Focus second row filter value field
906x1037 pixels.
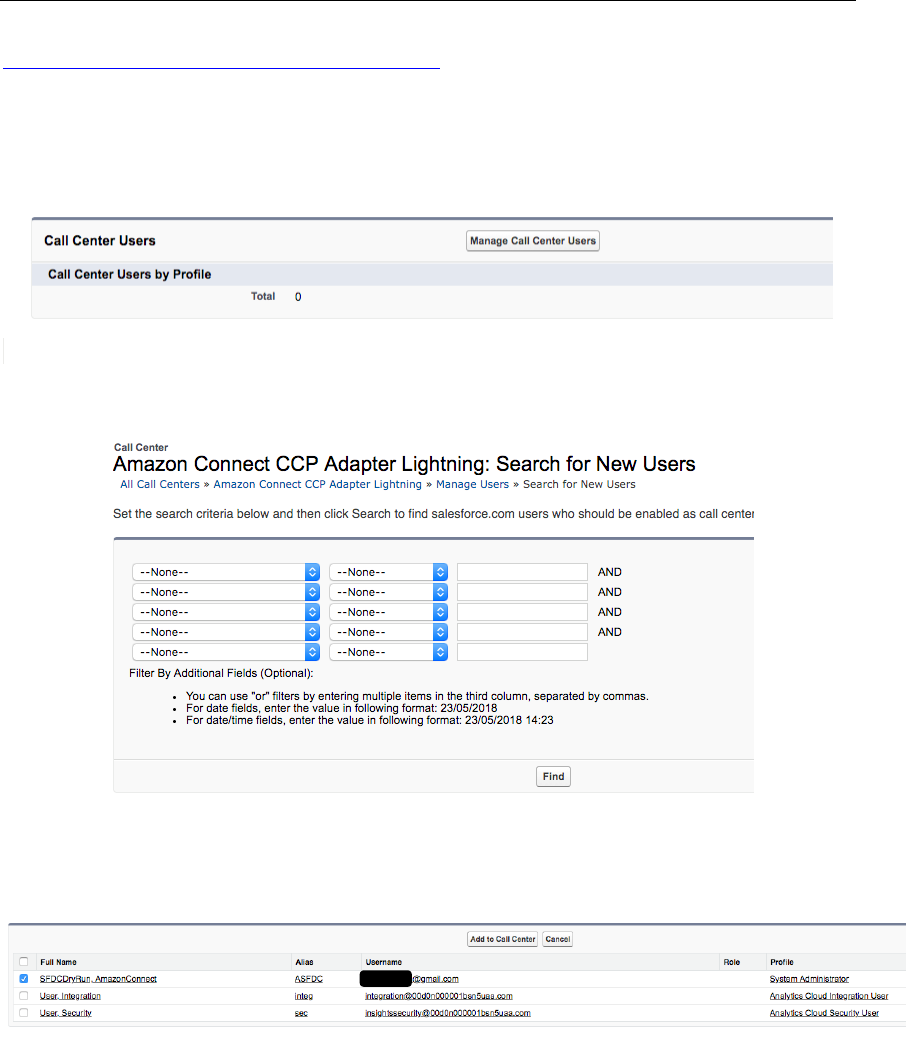click(x=522, y=592)
